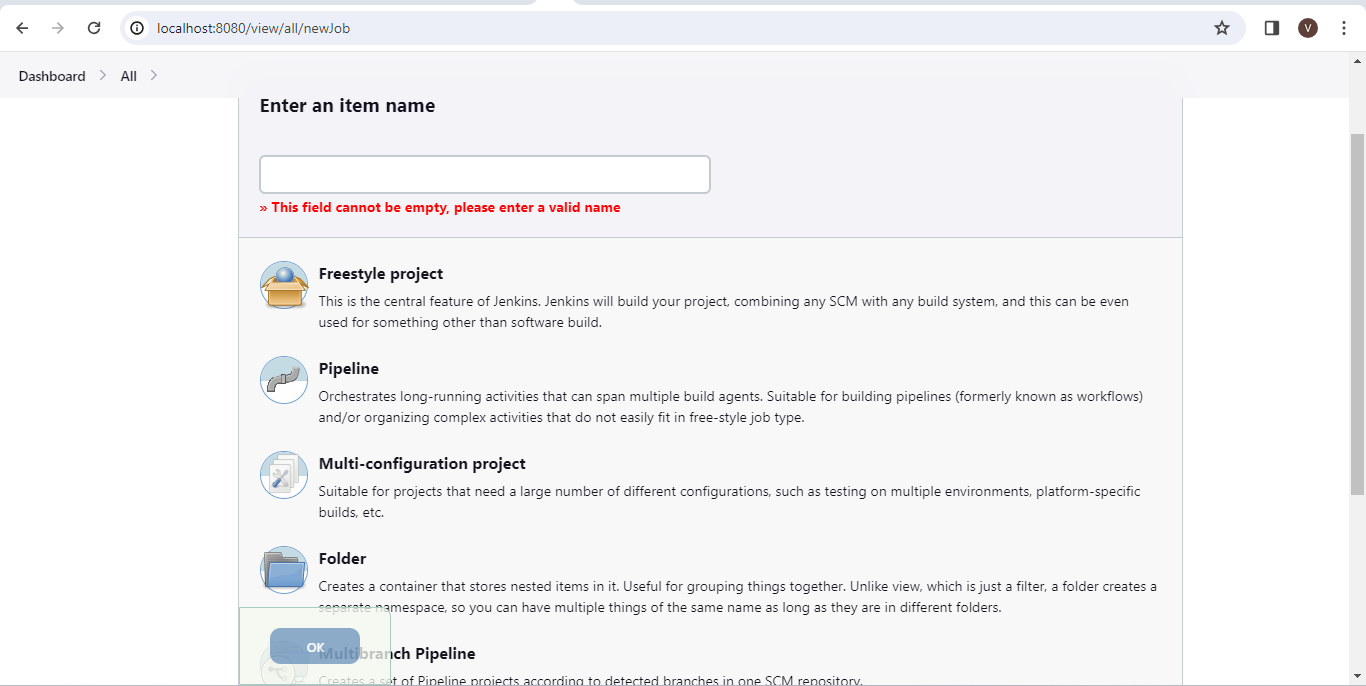Choose the Pipeline title
This screenshot has width=1366, height=686.
pos(349,369)
